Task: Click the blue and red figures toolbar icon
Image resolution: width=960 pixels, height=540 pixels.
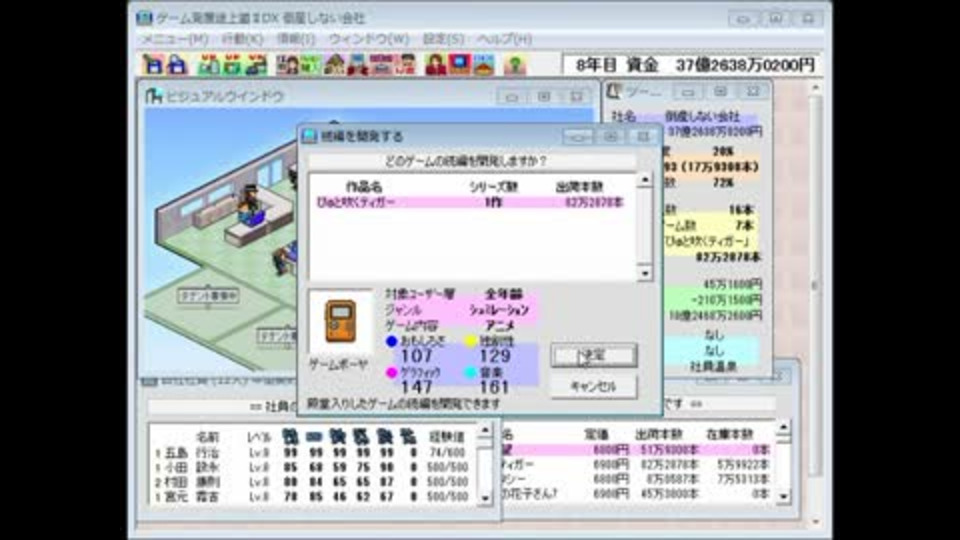Action: (357, 64)
